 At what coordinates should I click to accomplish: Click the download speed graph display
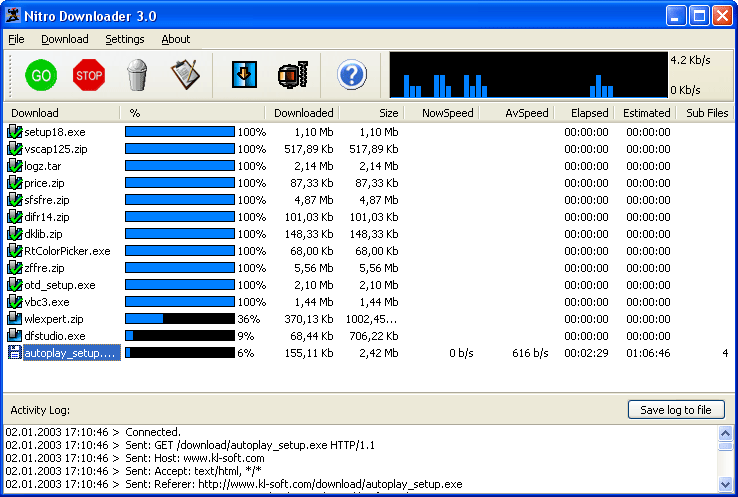click(529, 75)
